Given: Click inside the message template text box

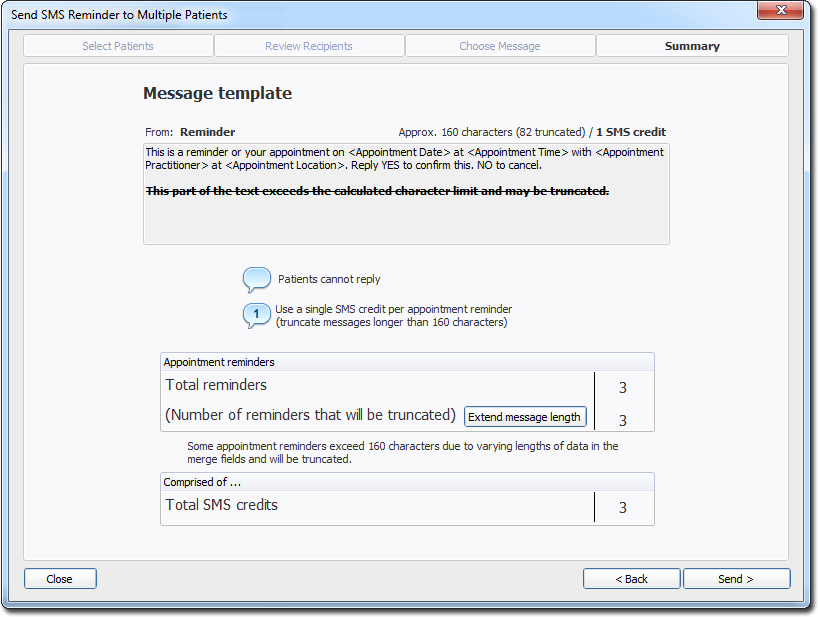Looking at the screenshot, I should point(405,220).
